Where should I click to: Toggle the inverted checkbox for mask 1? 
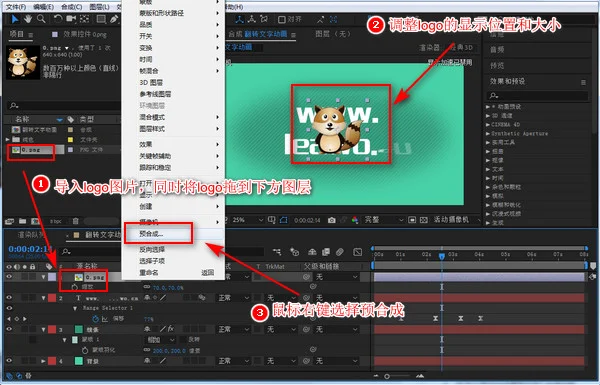tap(183, 339)
